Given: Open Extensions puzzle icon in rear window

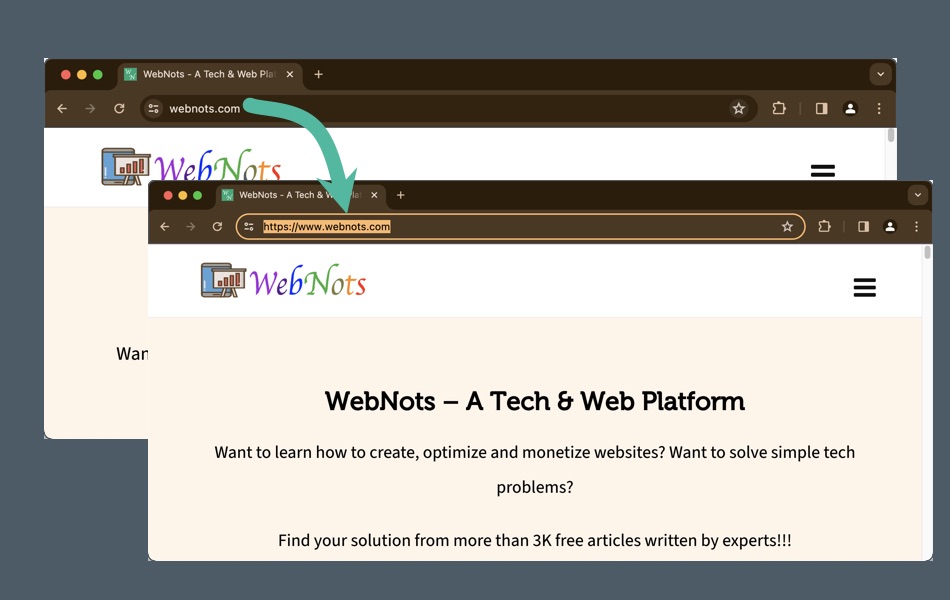Looking at the screenshot, I should 779,108.
